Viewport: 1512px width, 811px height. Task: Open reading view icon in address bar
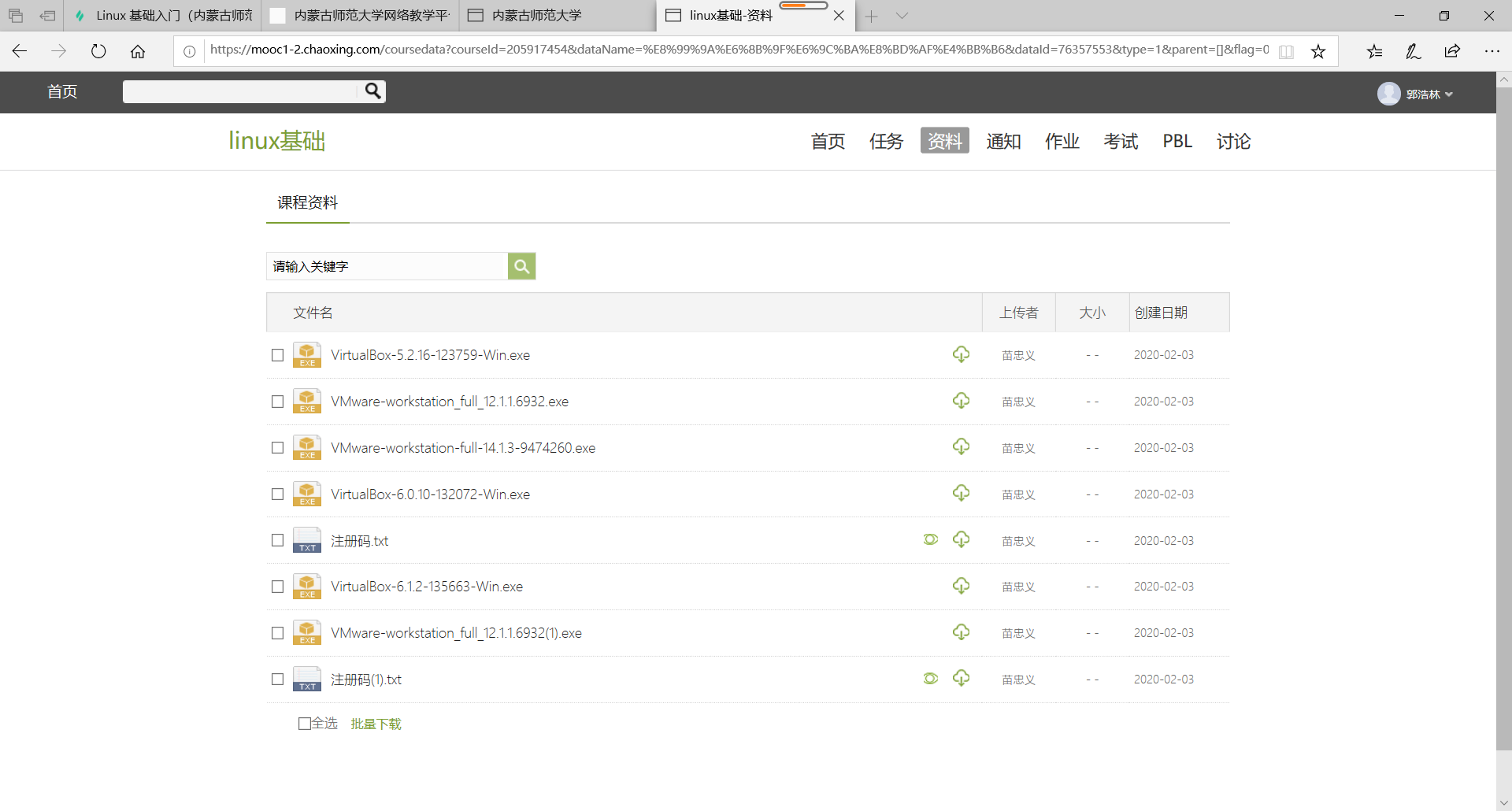coord(1286,51)
